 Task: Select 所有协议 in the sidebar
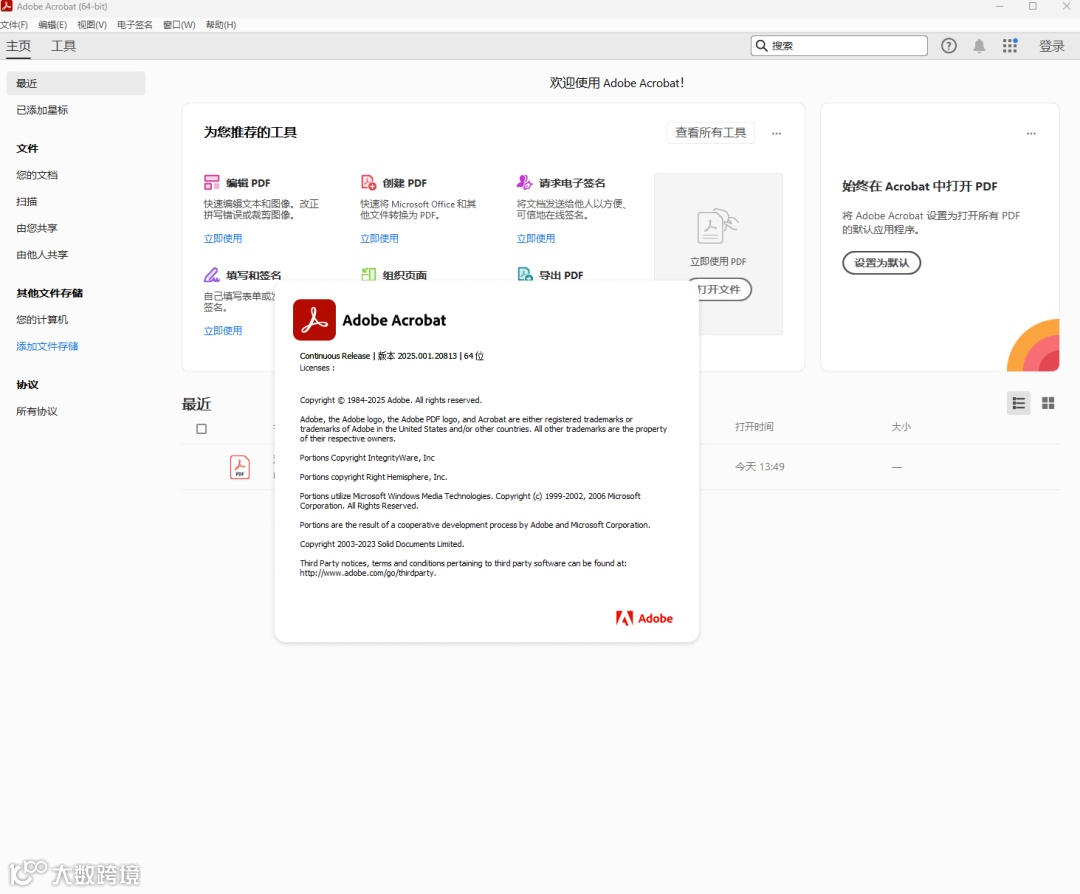(x=37, y=412)
